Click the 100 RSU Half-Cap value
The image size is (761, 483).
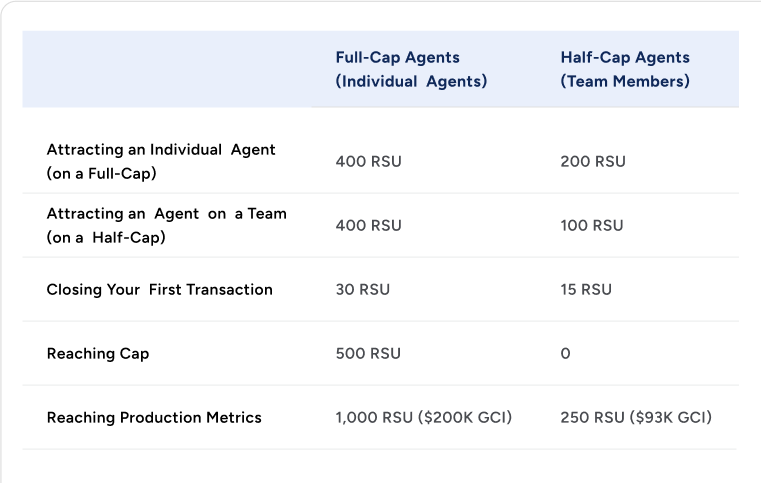click(x=591, y=226)
